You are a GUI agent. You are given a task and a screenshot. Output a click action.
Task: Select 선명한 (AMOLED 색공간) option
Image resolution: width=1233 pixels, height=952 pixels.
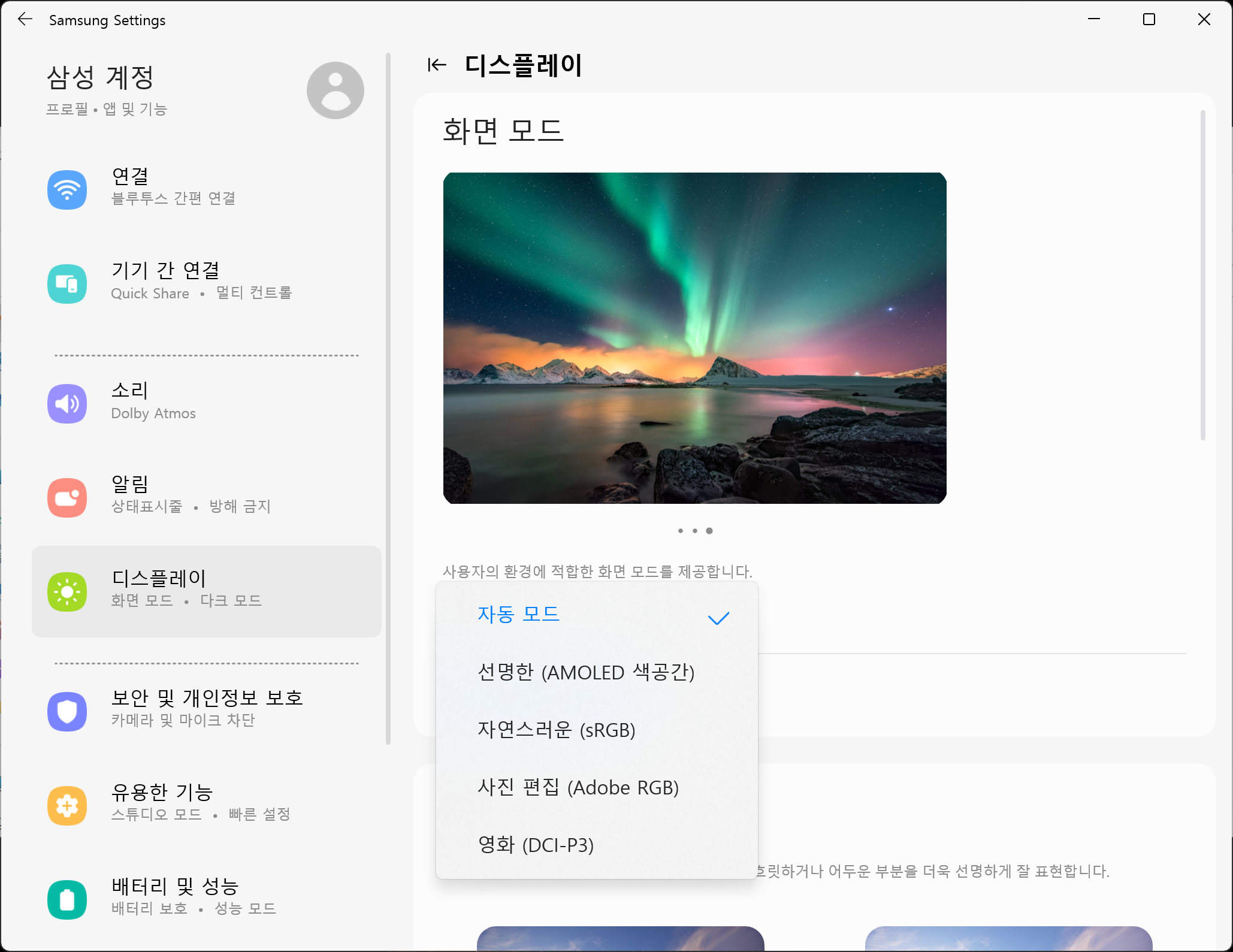pyautogui.click(x=597, y=673)
